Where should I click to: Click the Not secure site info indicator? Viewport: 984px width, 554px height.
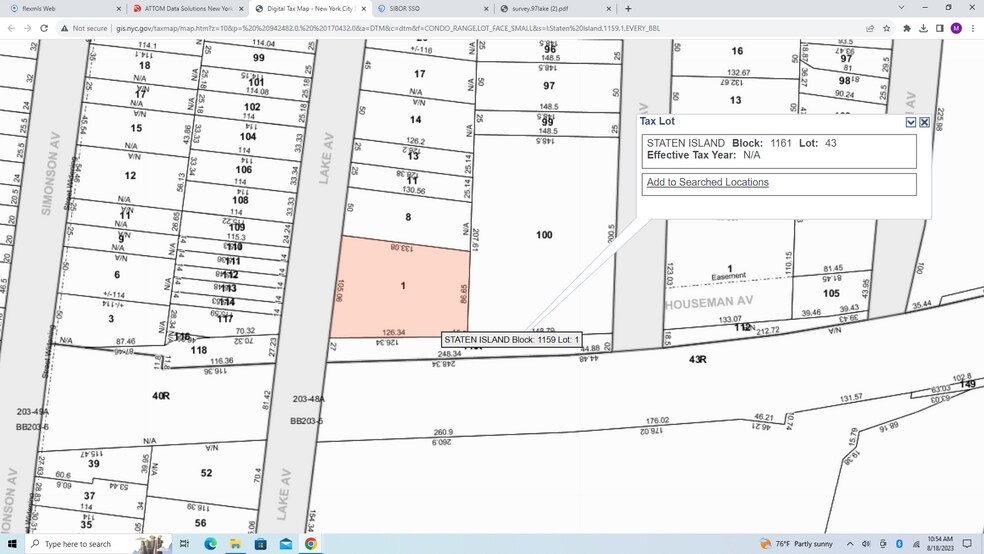pos(84,28)
